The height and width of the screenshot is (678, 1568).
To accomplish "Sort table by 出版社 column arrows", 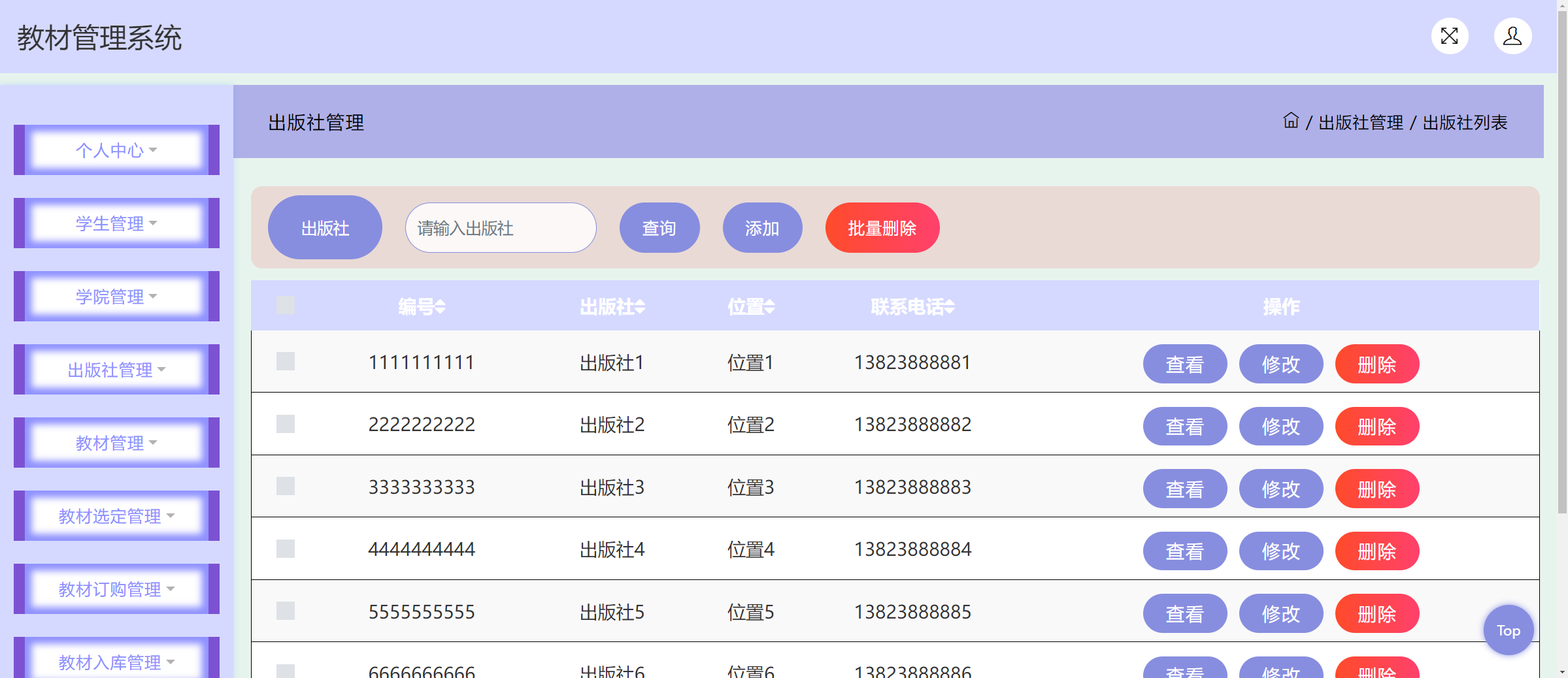I will click(x=640, y=306).
